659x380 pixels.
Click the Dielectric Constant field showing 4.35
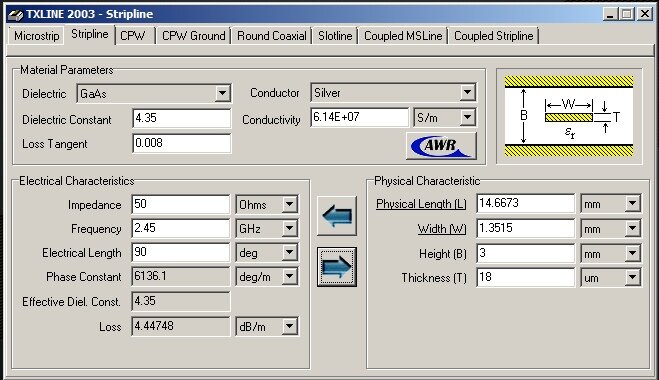tap(182, 118)
